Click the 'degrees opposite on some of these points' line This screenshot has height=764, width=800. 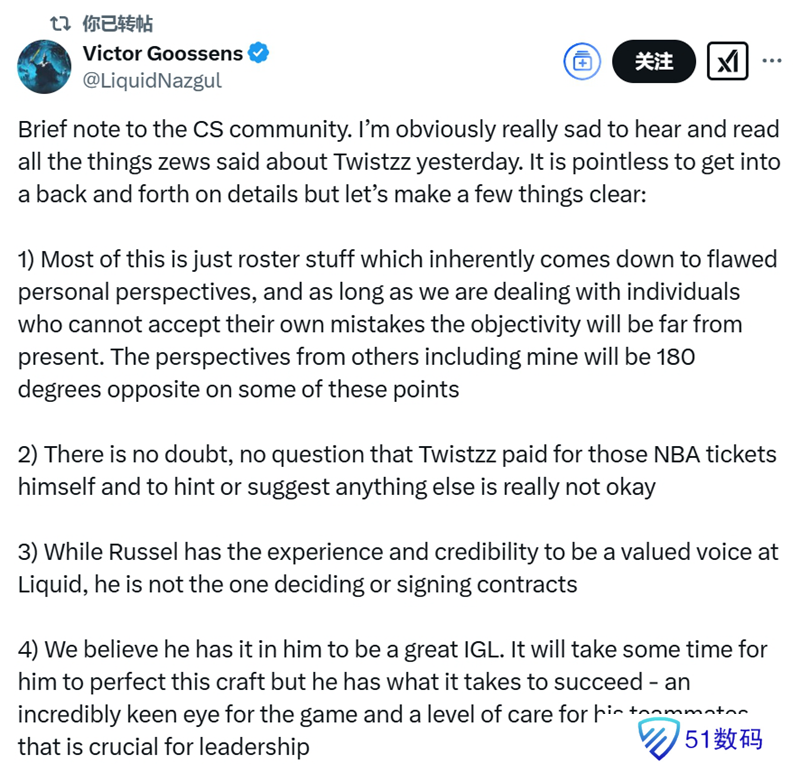239,389
